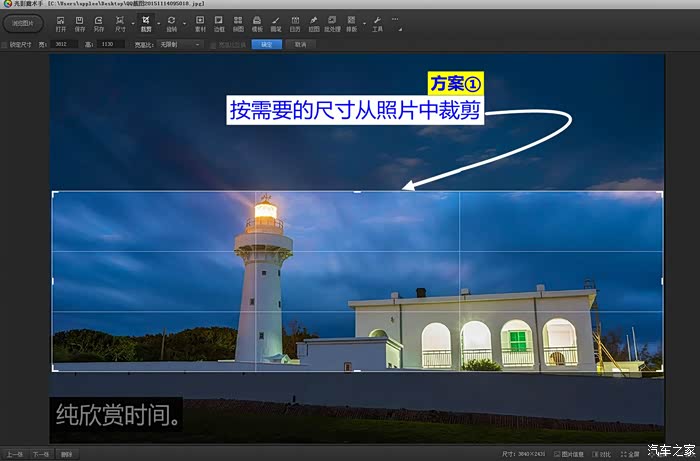Click 全屏 fullscreen in the status bar
700x461 pixels.
pyautogui.click(x=631, y=454)
